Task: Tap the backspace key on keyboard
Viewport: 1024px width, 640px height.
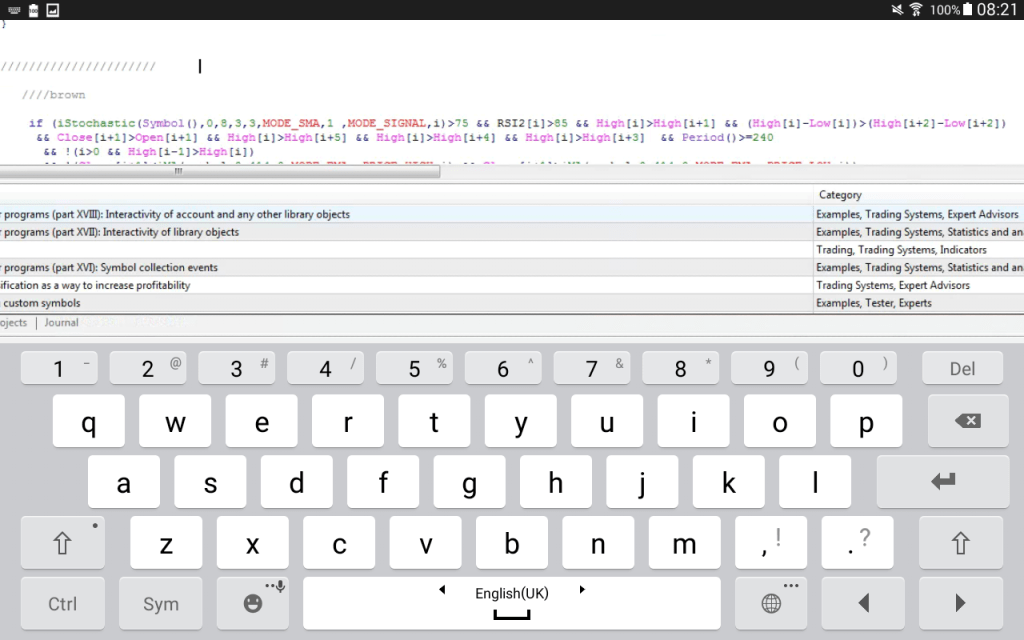Action: [966, 421]
